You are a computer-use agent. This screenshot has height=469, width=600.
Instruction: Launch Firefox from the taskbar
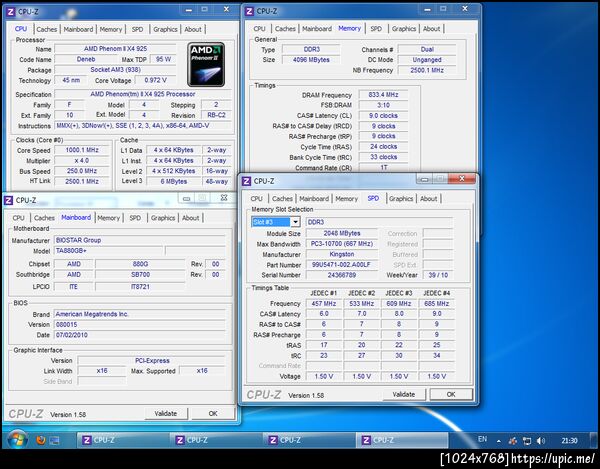(x=41, y=440)
